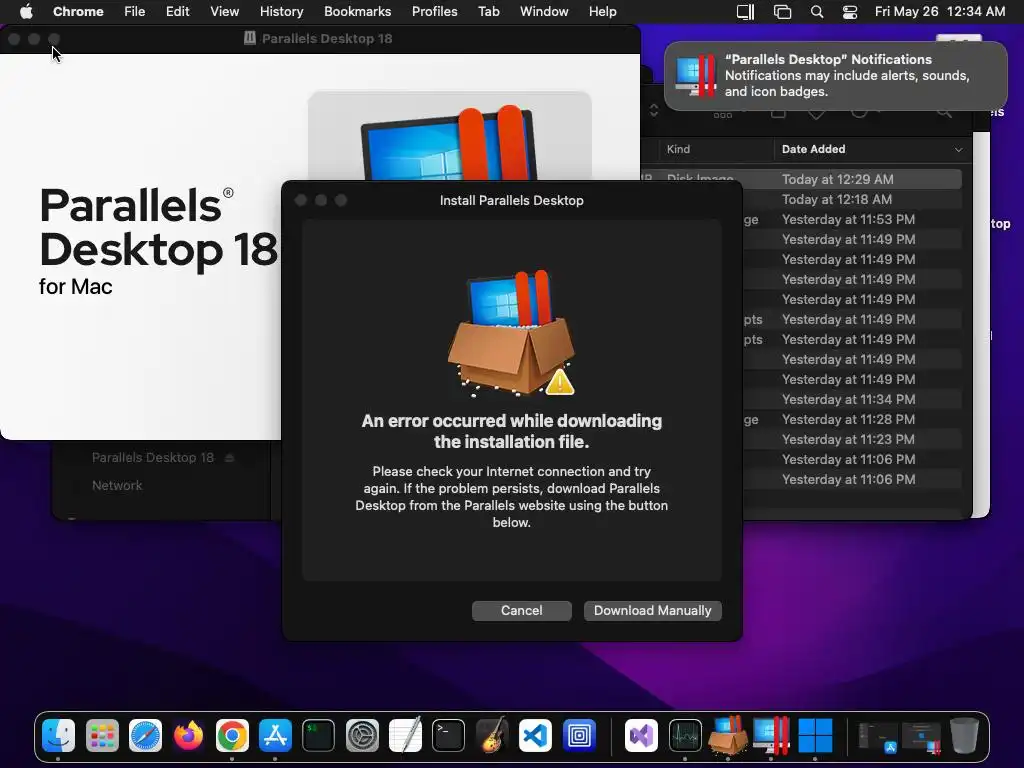Click the sidebar panel icon in menu bar
This screenshot has height=768, width=1024.
click(745, 12)
